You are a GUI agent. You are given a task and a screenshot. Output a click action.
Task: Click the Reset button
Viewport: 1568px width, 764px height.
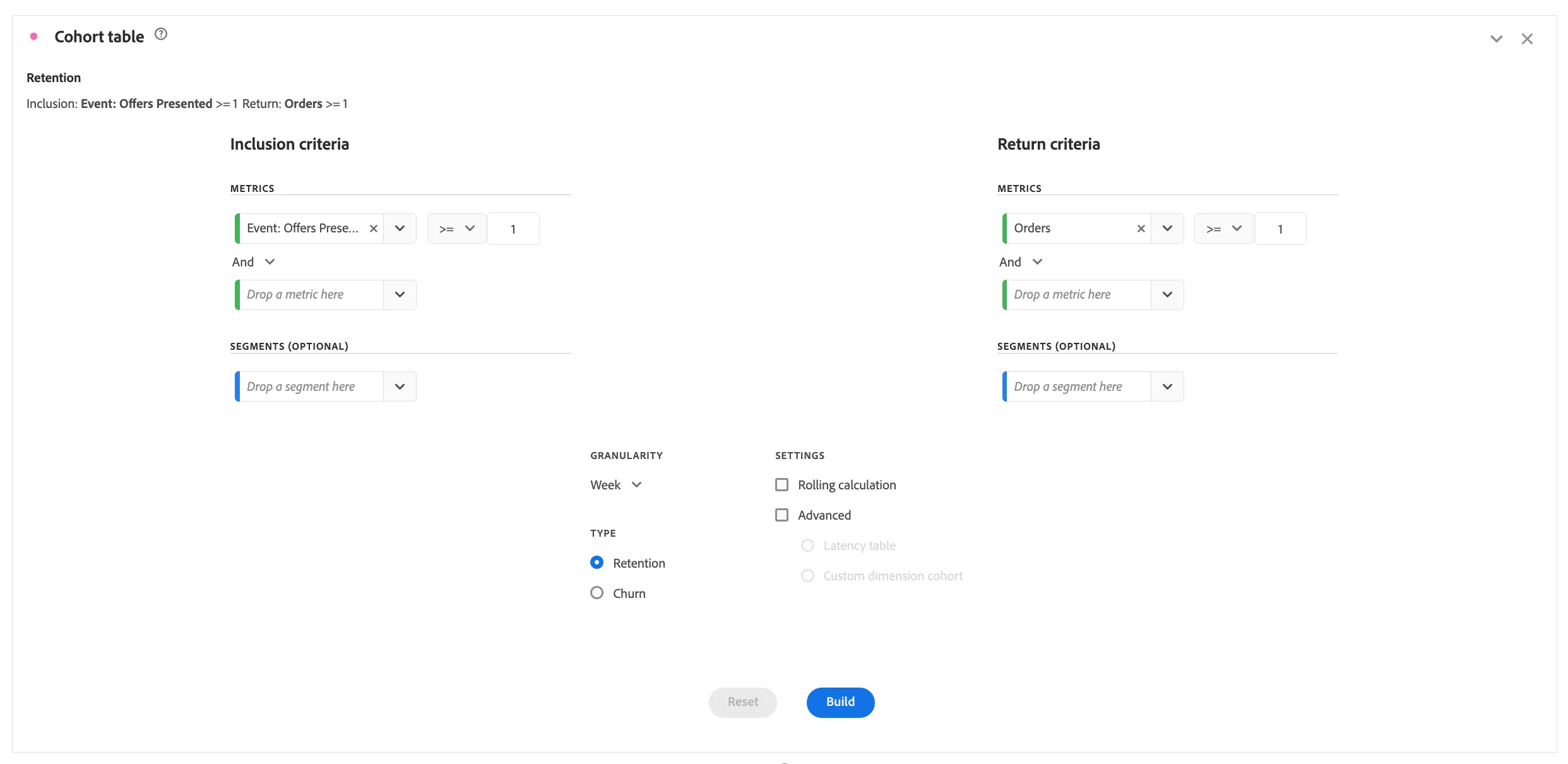[742, 702]
